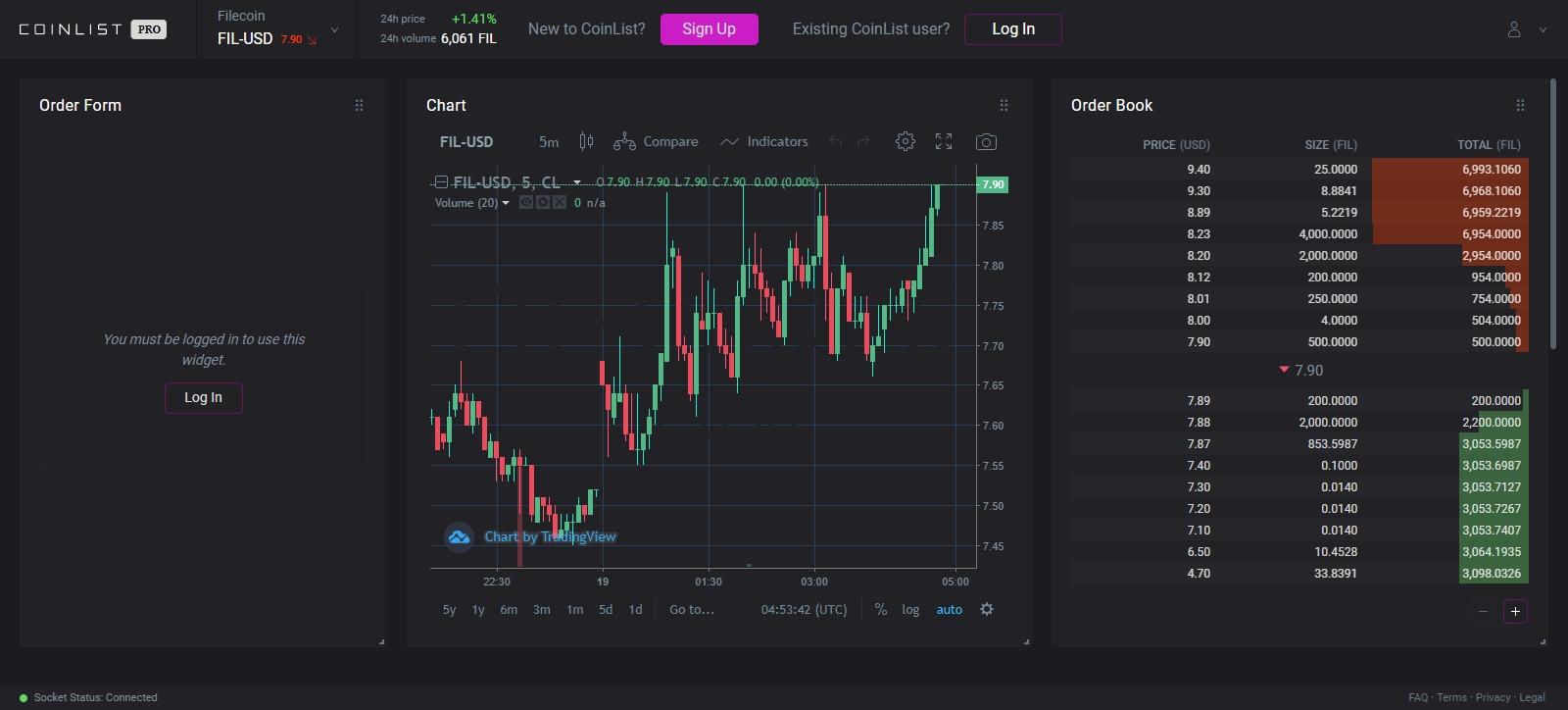Open the Order Book panel drag handle menu
This screenshot has width=1568, height=710.
tap(1520, 105)
